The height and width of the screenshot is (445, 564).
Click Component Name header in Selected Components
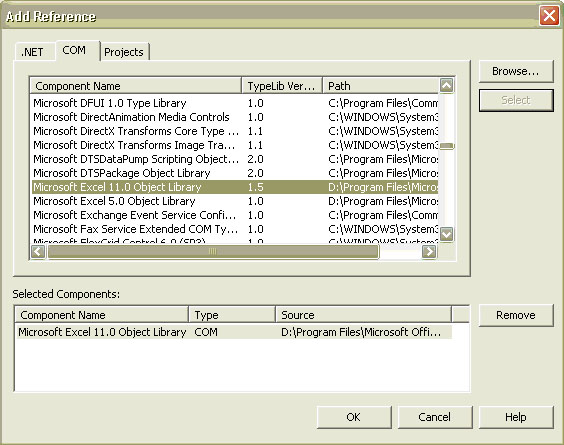[102, 315]
